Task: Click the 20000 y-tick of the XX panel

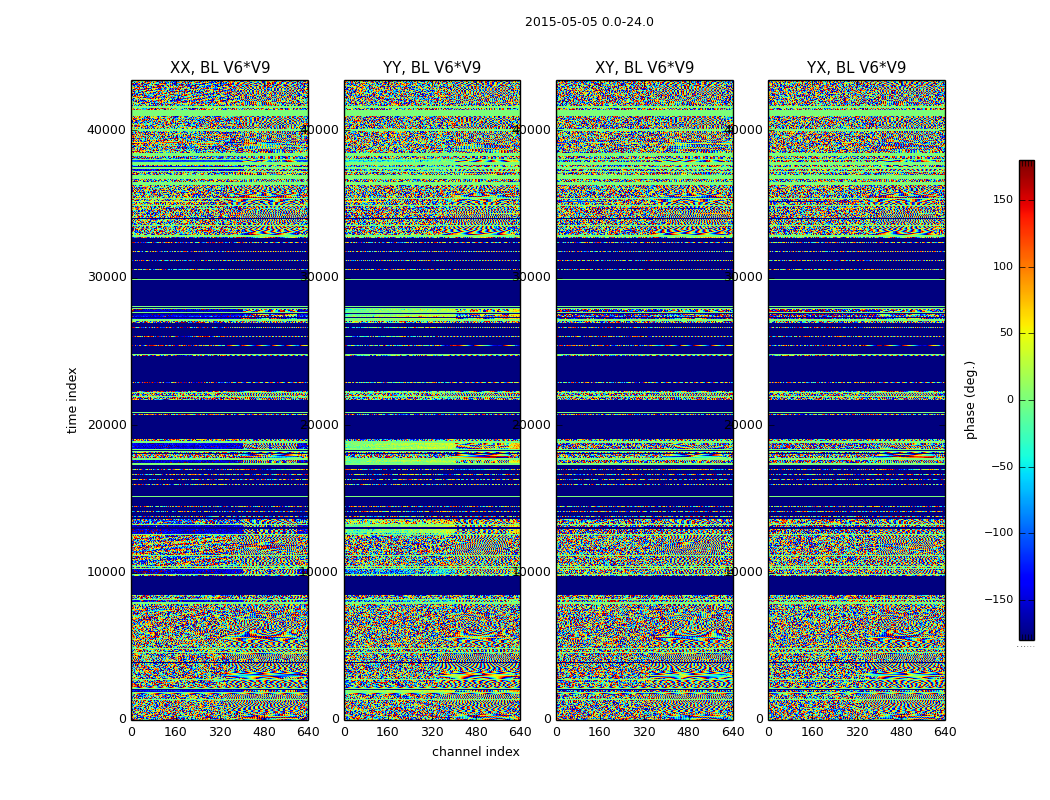Action: tap(107, 424)
